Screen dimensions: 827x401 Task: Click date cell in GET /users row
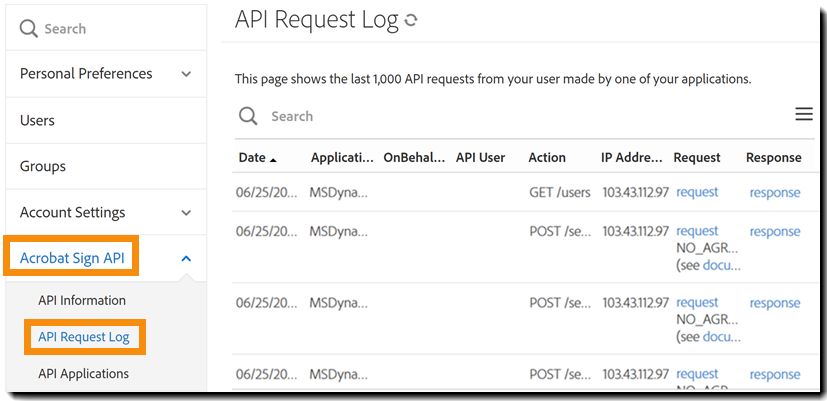266,193
